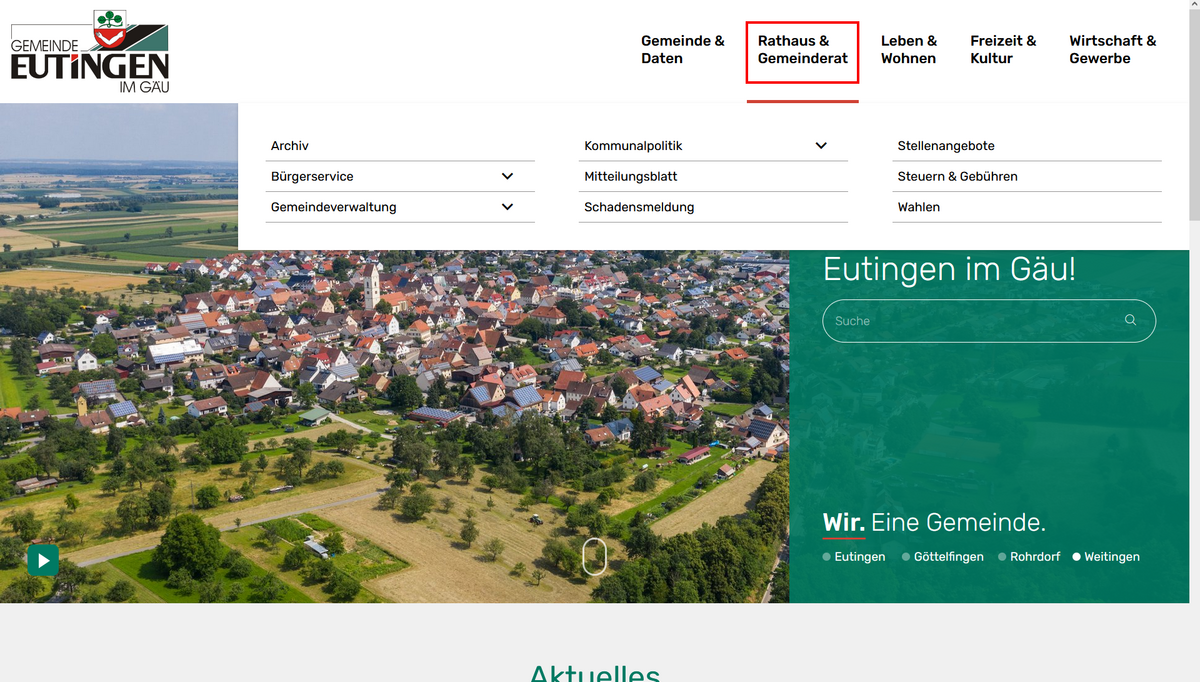Open the Bürgerservice link
The width and height of the screenshot is (1200, 682).
pos(312,176)
